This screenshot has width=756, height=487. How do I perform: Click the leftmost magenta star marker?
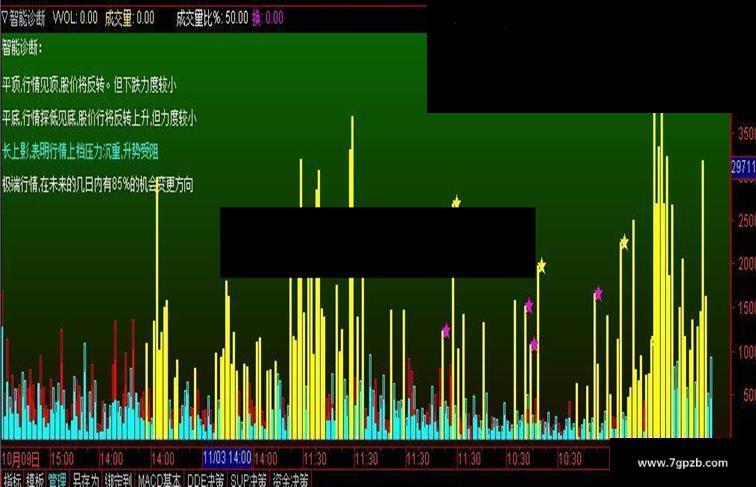click(446, 331)
